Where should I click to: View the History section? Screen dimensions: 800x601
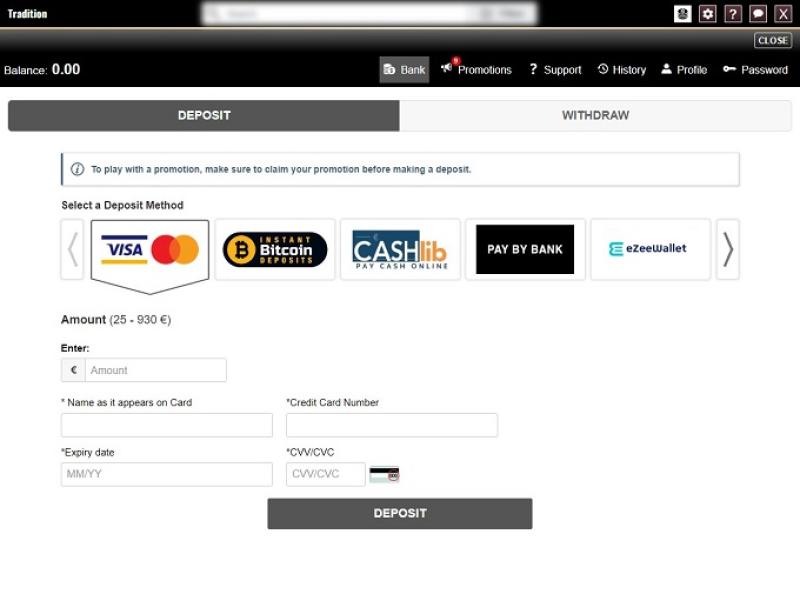(x=622, y=69)
